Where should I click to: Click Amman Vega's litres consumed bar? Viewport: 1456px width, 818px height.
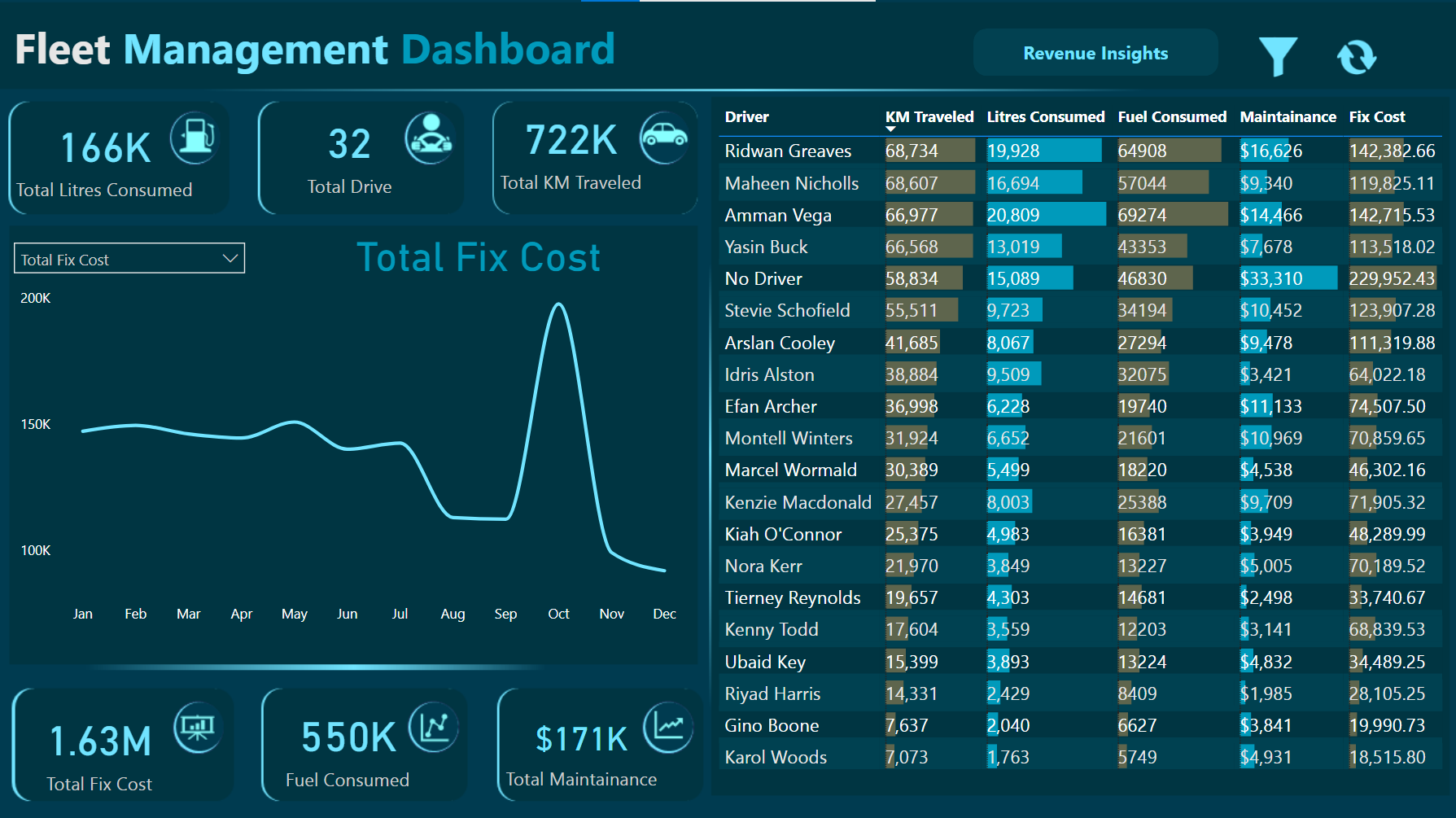(1045, 215)
